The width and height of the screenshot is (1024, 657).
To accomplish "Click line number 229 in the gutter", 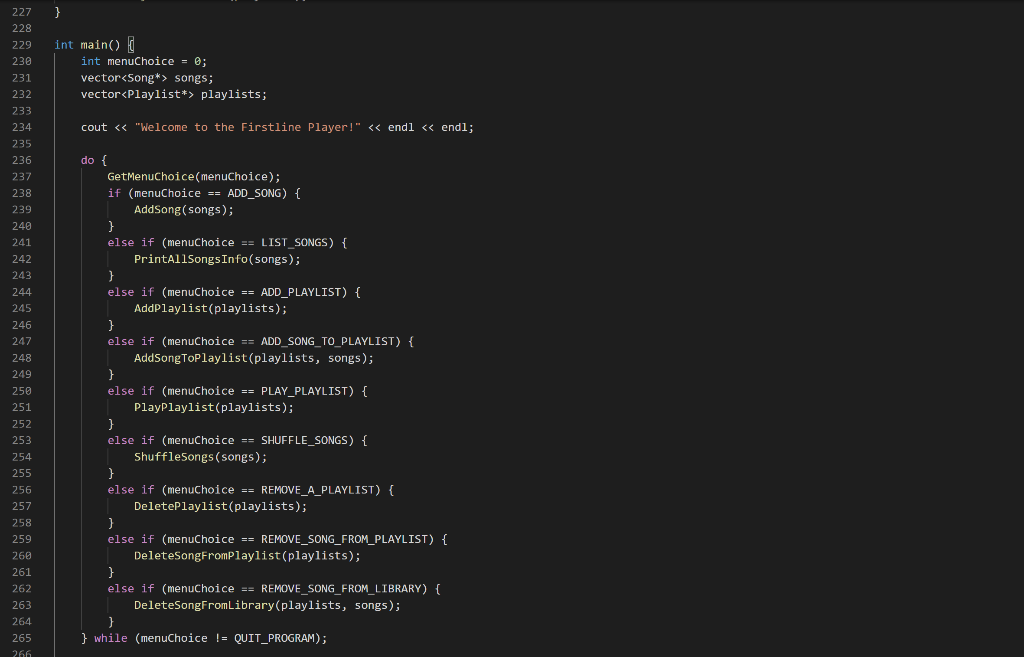I will [22, 44].
